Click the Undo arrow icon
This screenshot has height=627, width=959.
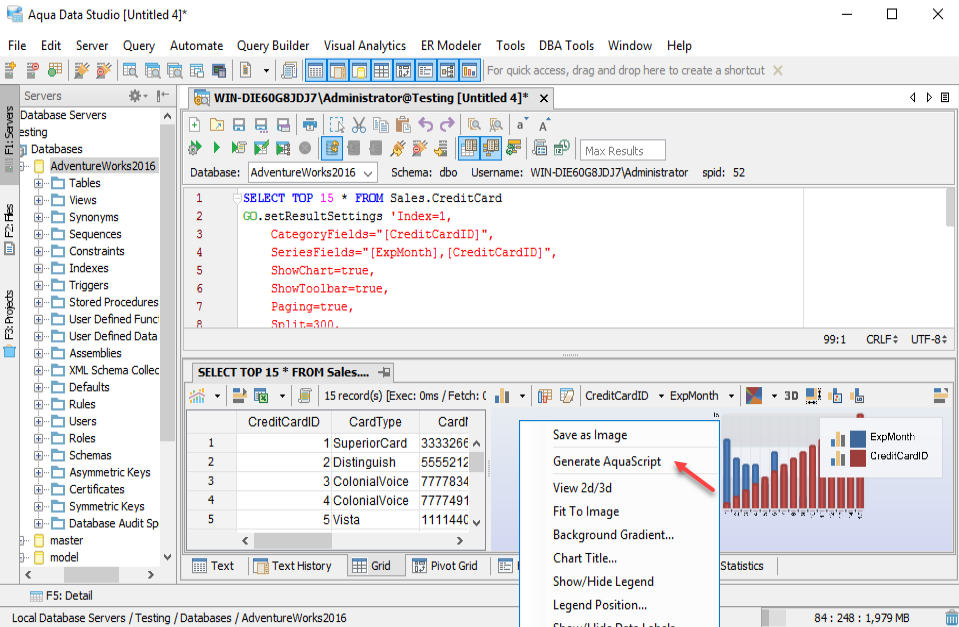point(425,125)
